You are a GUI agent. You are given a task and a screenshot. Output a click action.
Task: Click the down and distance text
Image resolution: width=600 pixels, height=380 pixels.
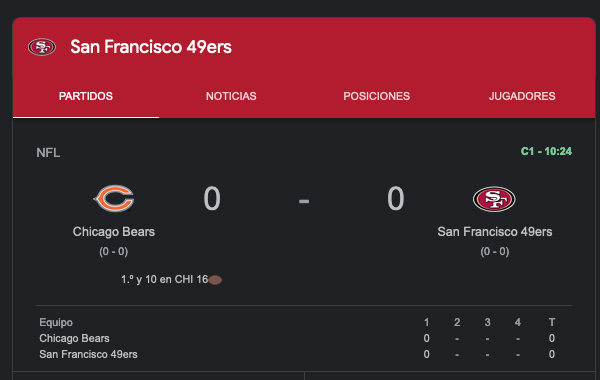(165, 279)
